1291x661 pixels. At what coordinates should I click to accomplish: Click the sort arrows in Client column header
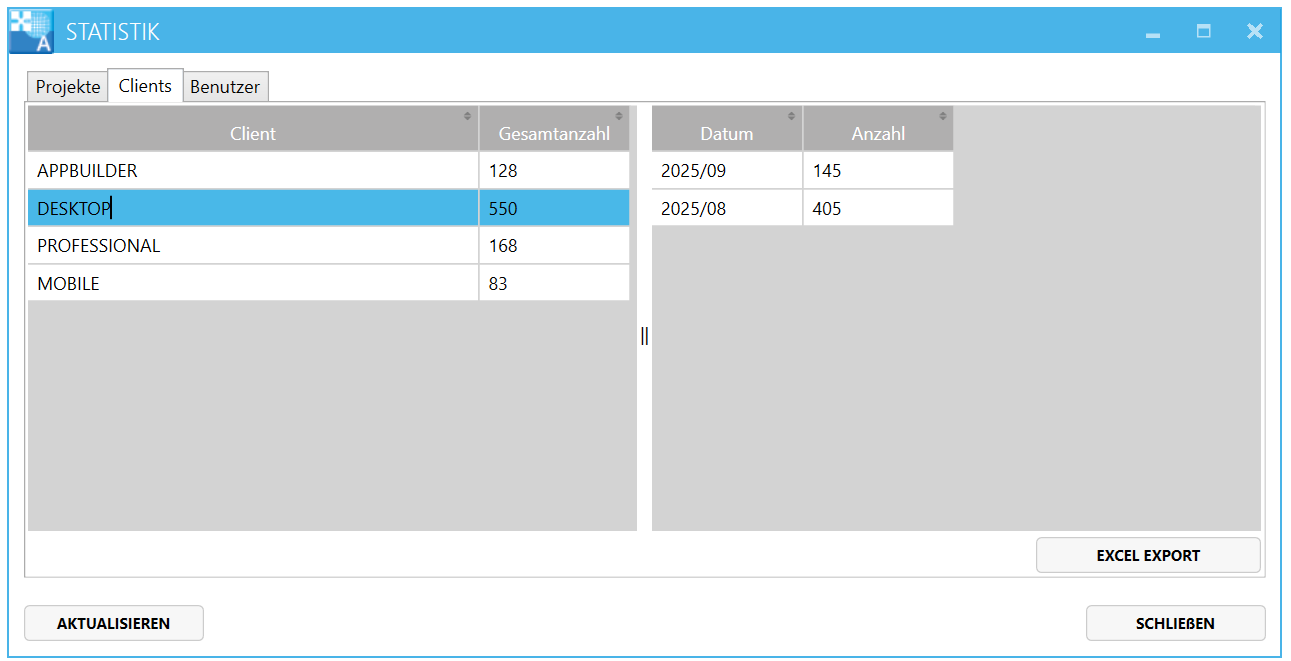(467, 116)
